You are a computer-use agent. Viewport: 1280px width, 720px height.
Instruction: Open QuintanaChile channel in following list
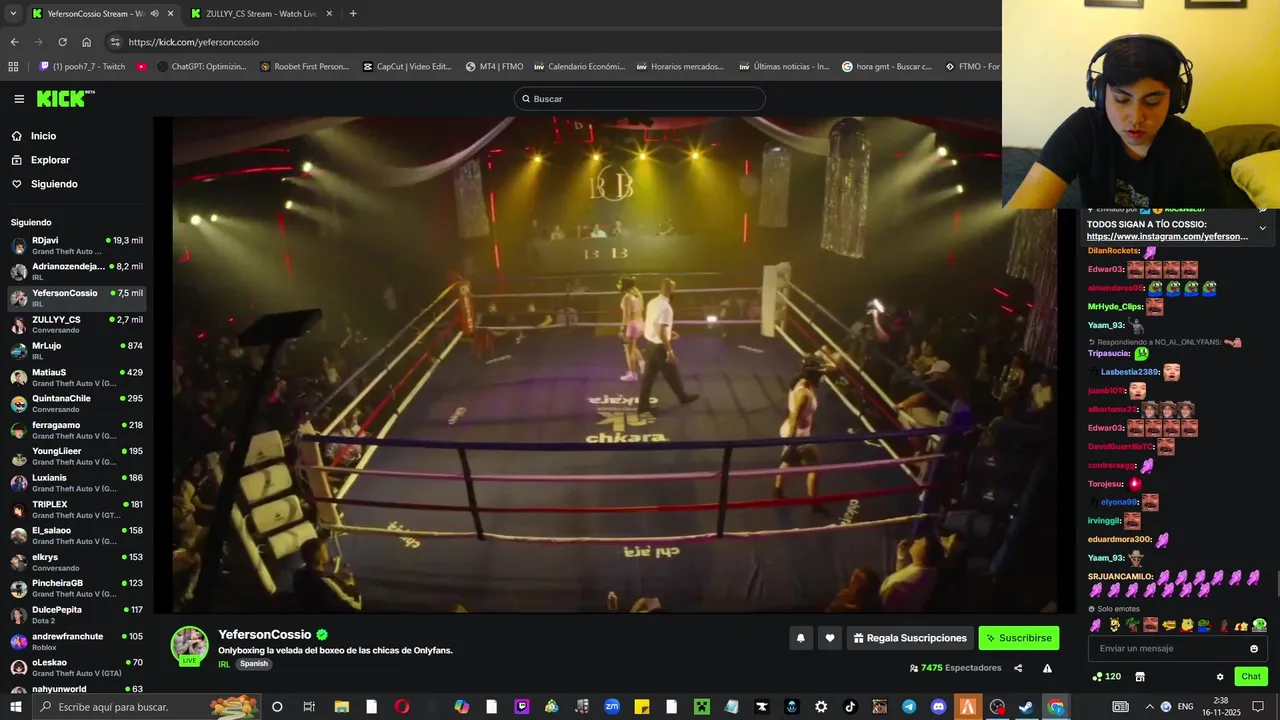76,403
